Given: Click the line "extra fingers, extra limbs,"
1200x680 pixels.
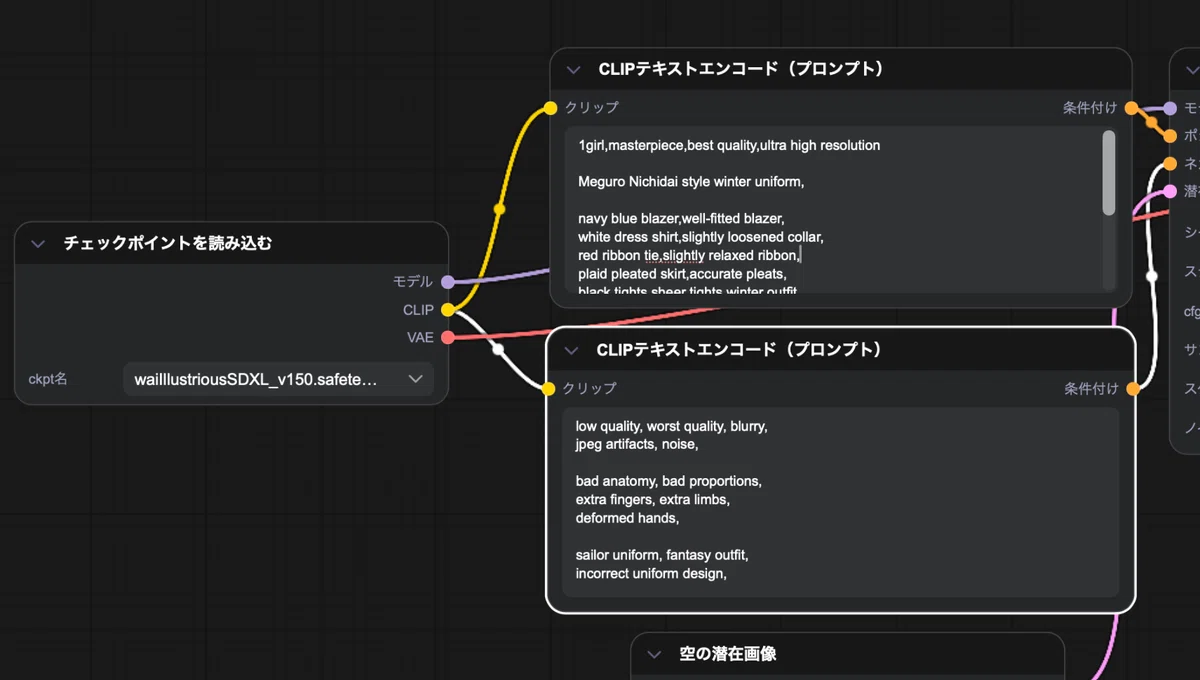Looking at the screenshot, I should tap(653, 499).
